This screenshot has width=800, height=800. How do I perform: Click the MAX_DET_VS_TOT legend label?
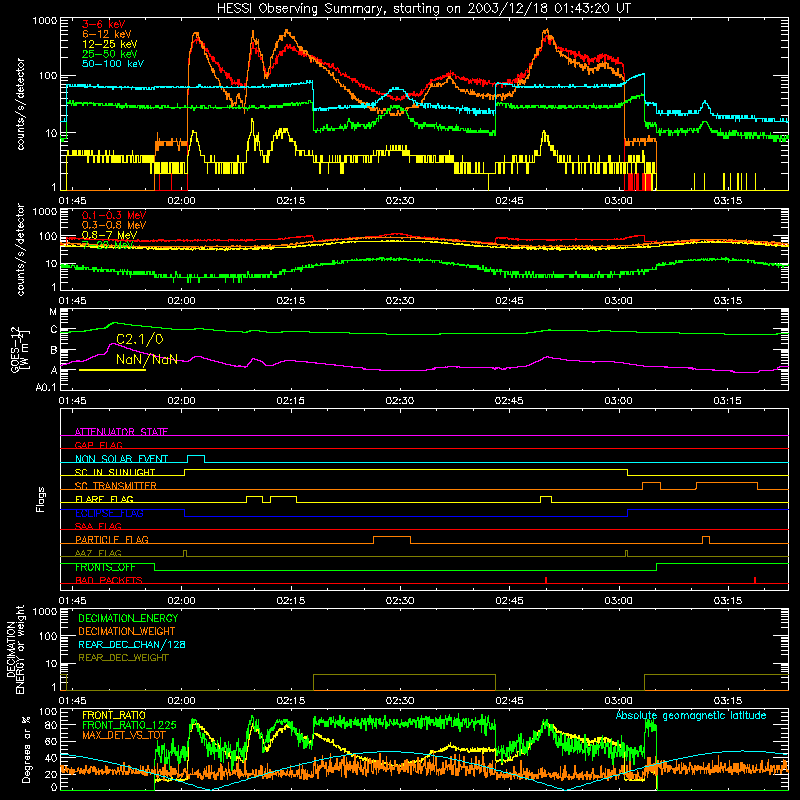pyautogui.click(x=124, y=735)
